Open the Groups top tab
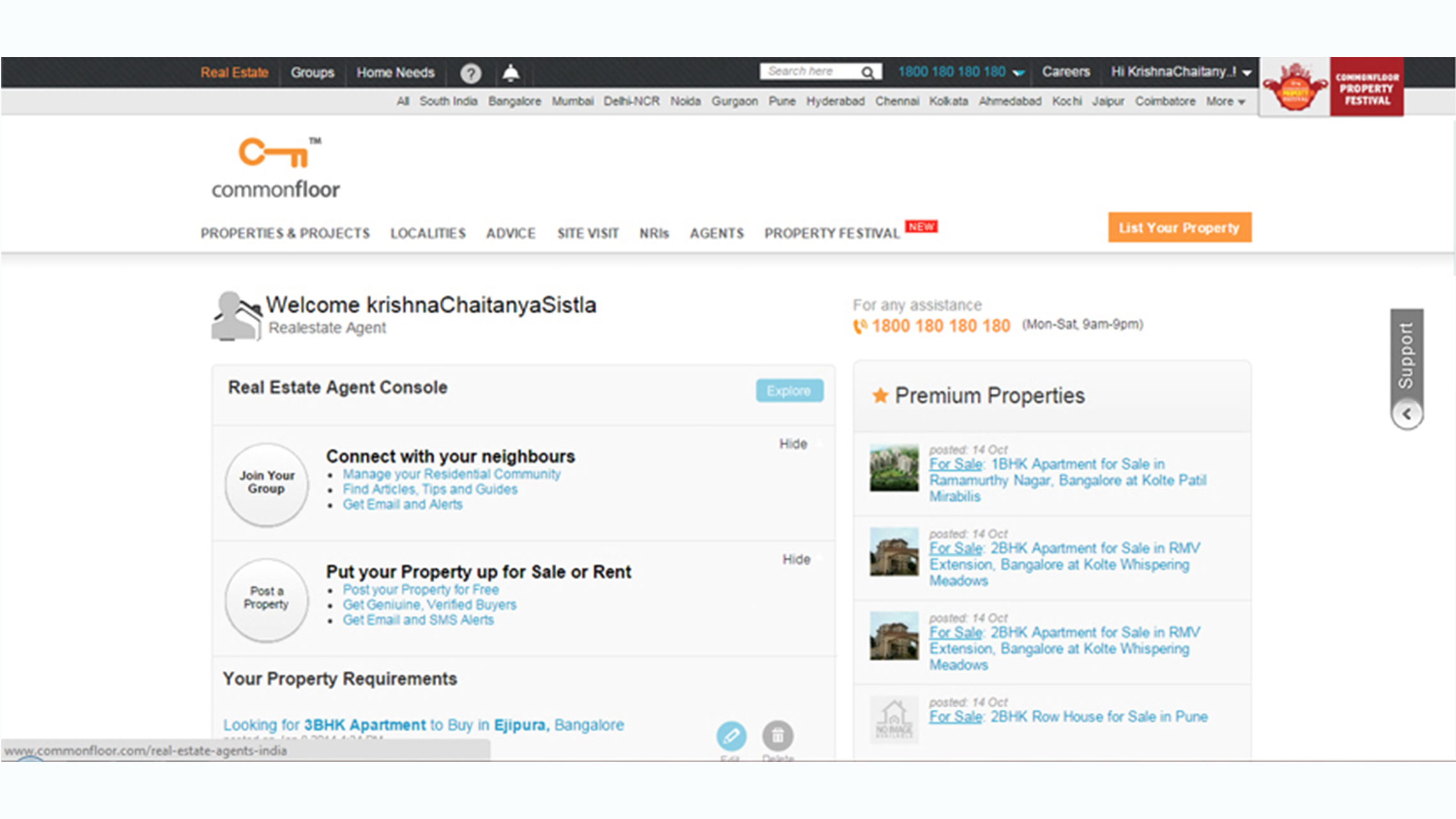Viewport: 1456px width, 819px height. pyautogui.click(x=312, y=72)
